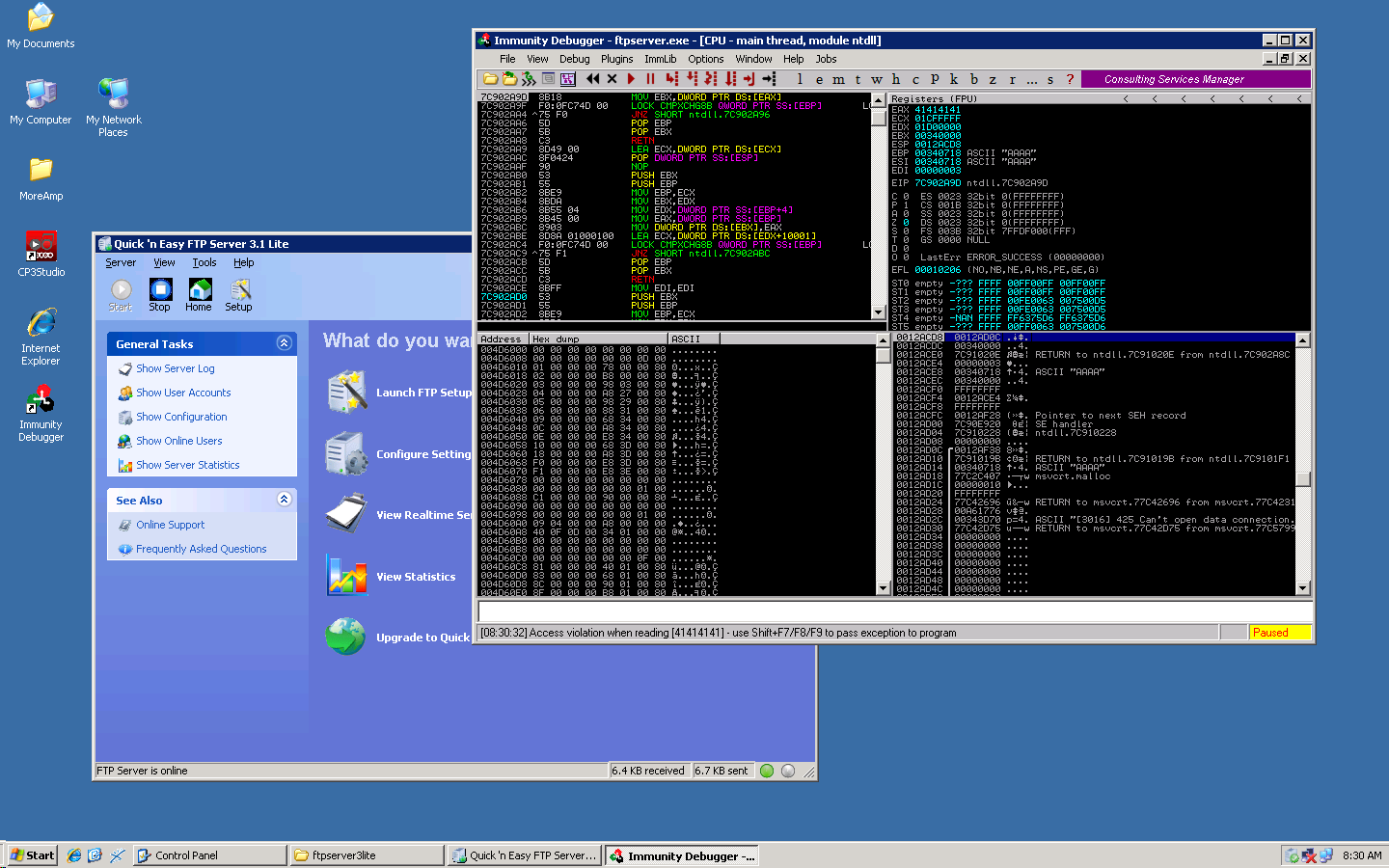Open the Jobs menu in Immunity Debugger
The height and width of the screenshot is (868, 1389).
coord(826,59)
